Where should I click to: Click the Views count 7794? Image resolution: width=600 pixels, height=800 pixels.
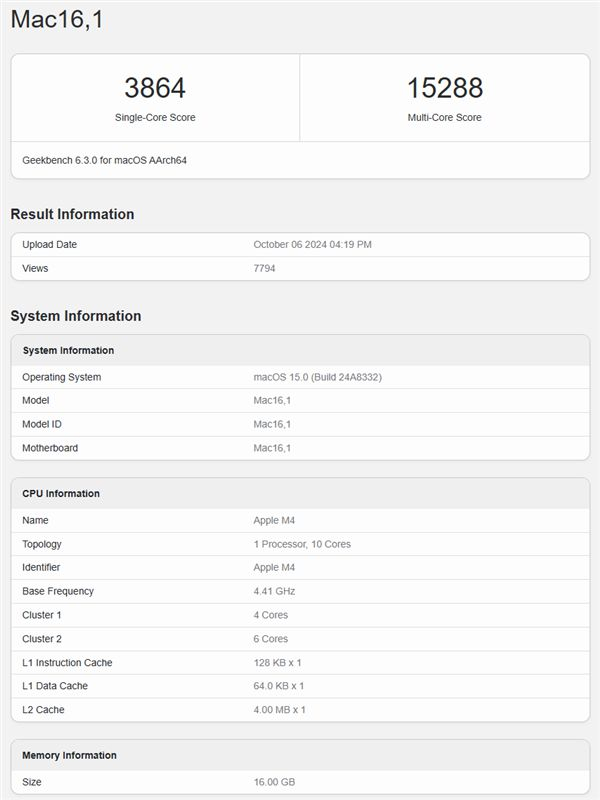[x=265, y=268]
